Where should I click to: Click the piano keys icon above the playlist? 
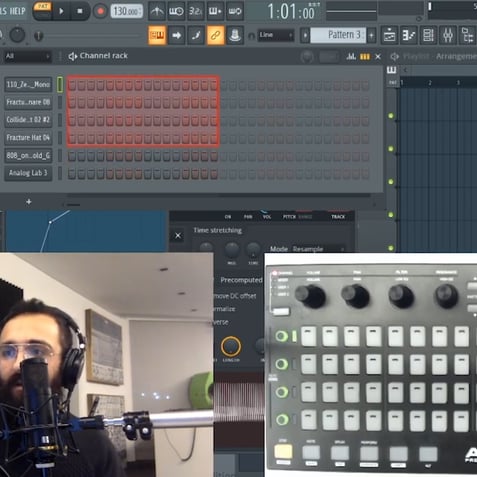pos(391,70)
